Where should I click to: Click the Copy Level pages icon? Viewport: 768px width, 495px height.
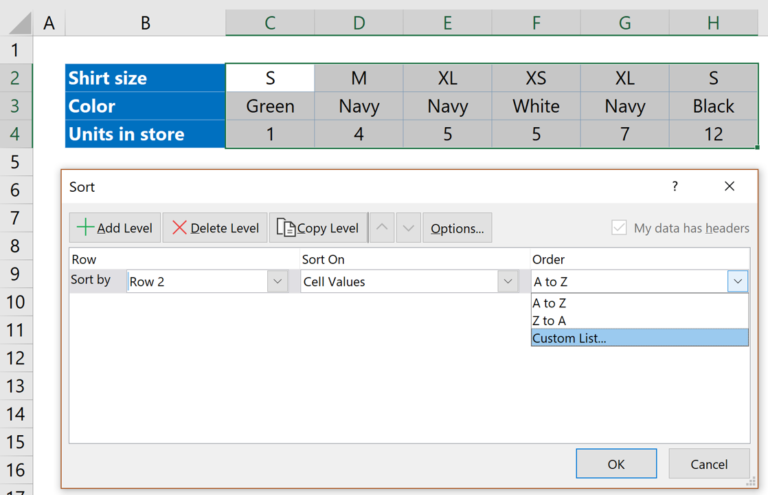point(286,228)
